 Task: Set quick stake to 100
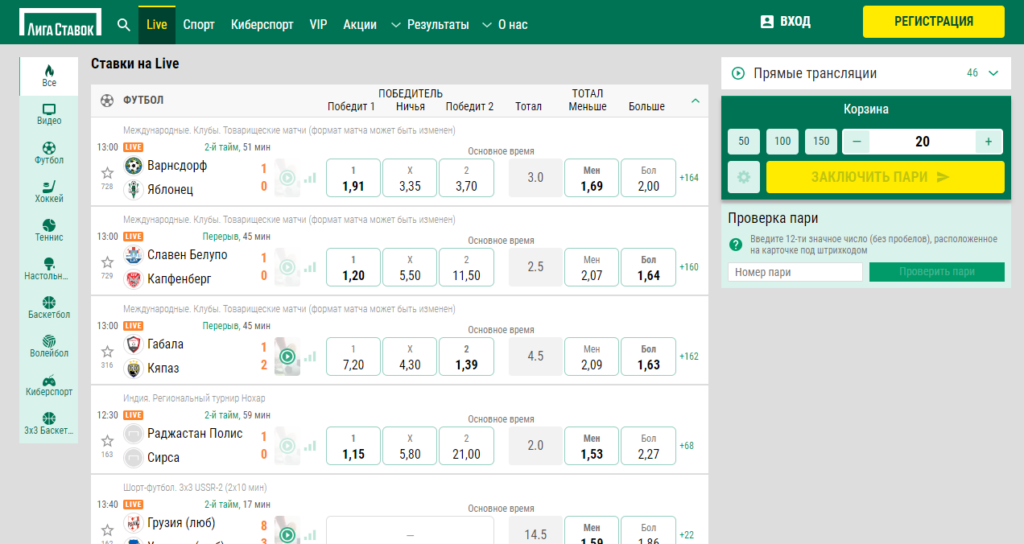point(782,141)
